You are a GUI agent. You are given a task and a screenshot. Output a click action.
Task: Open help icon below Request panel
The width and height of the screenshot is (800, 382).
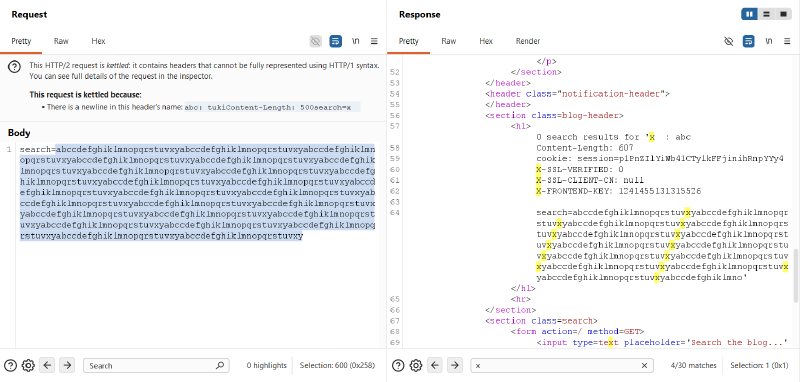[x=11, y=365]
